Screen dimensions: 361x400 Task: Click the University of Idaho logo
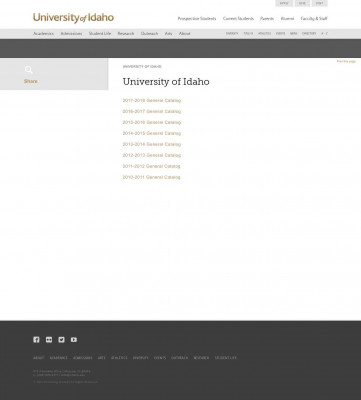click(x=73, y=18)
